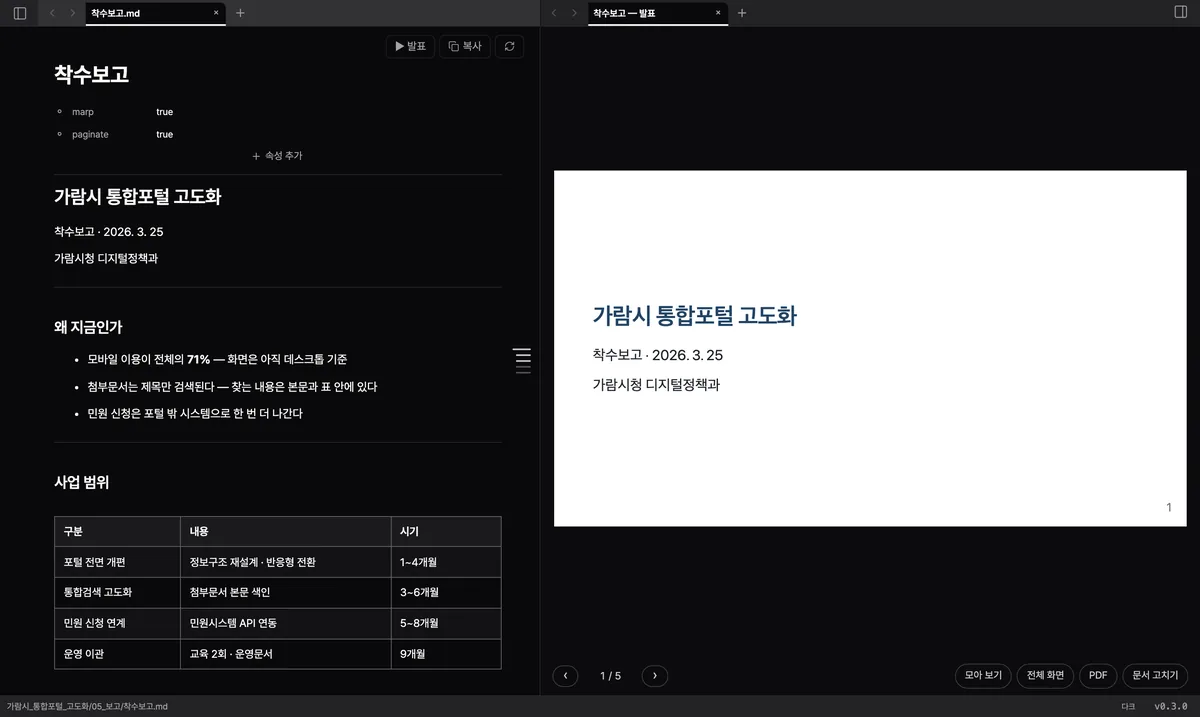Go forward in left pane history
This screenshot has width=1200, height=717.
click(x=72, y=13)
